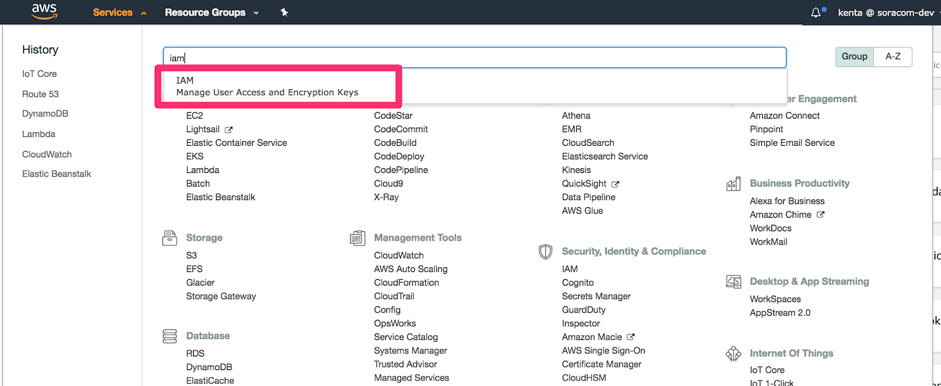Click the AWS logo icon
The image size is (941, 386).
pyautogui.click(x=44, y=11)
